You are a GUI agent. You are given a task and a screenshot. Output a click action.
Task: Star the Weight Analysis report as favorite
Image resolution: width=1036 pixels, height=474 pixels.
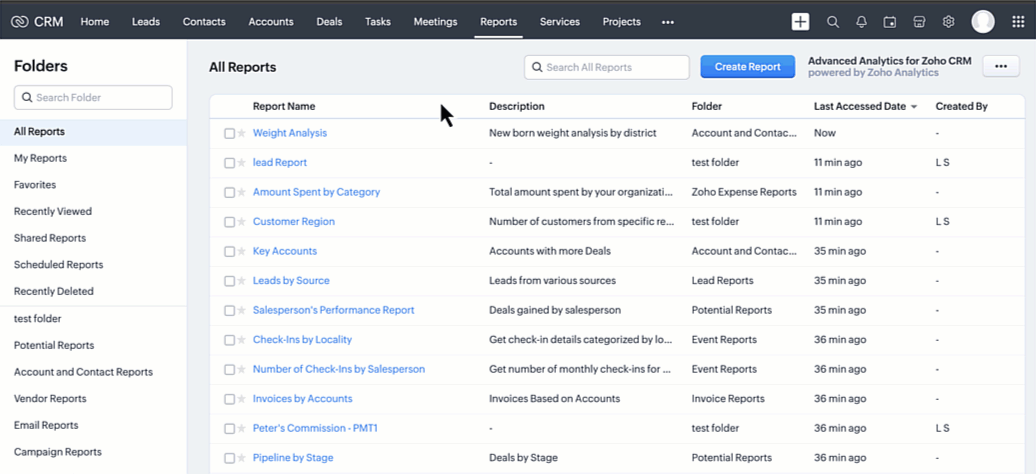tap(242, 133)
